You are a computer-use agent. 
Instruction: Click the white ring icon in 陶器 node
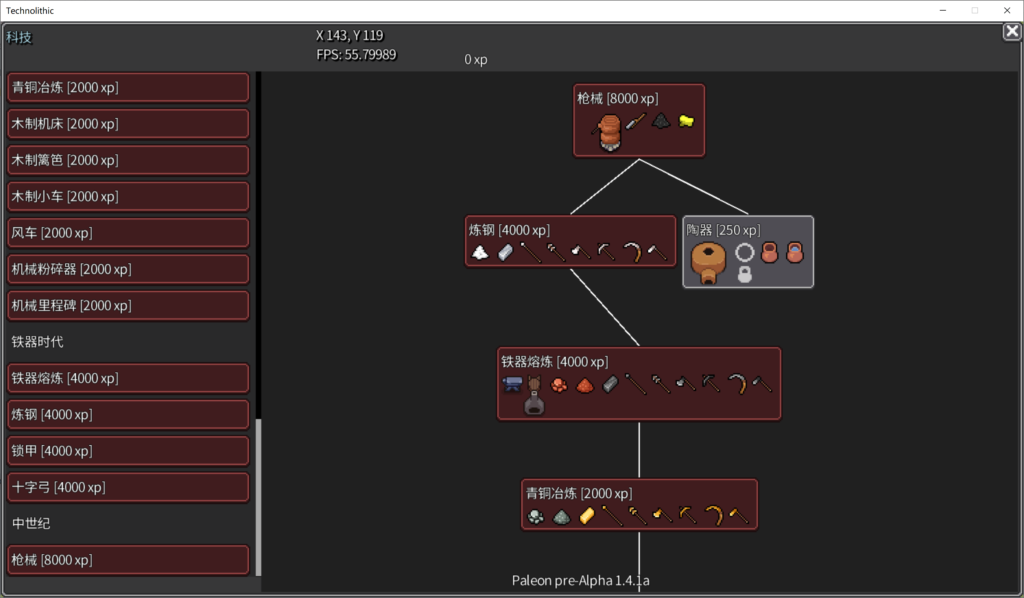pos(744,252)
